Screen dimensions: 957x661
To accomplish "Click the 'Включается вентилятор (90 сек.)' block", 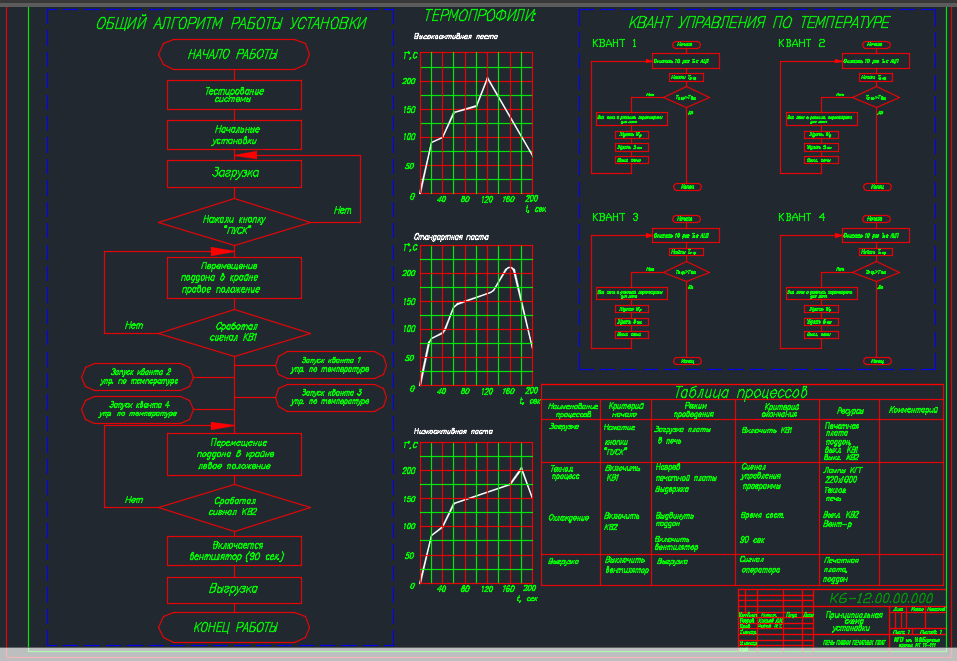I will pyautogui.click(x=234, y=551).
